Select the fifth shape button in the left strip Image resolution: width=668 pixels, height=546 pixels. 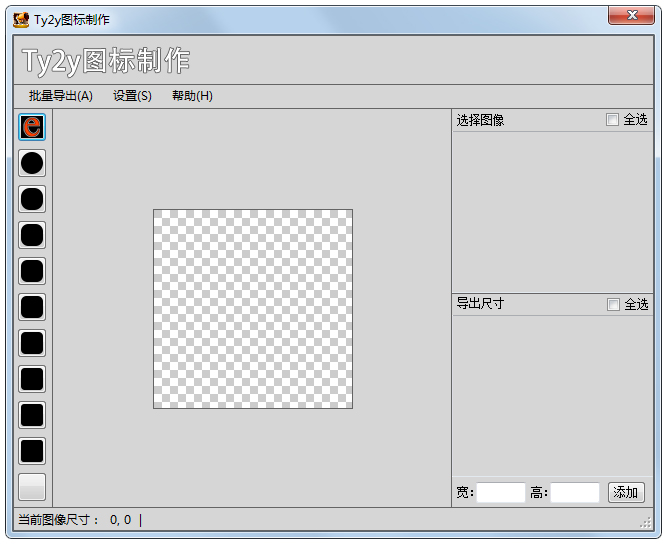coord(32,271)
